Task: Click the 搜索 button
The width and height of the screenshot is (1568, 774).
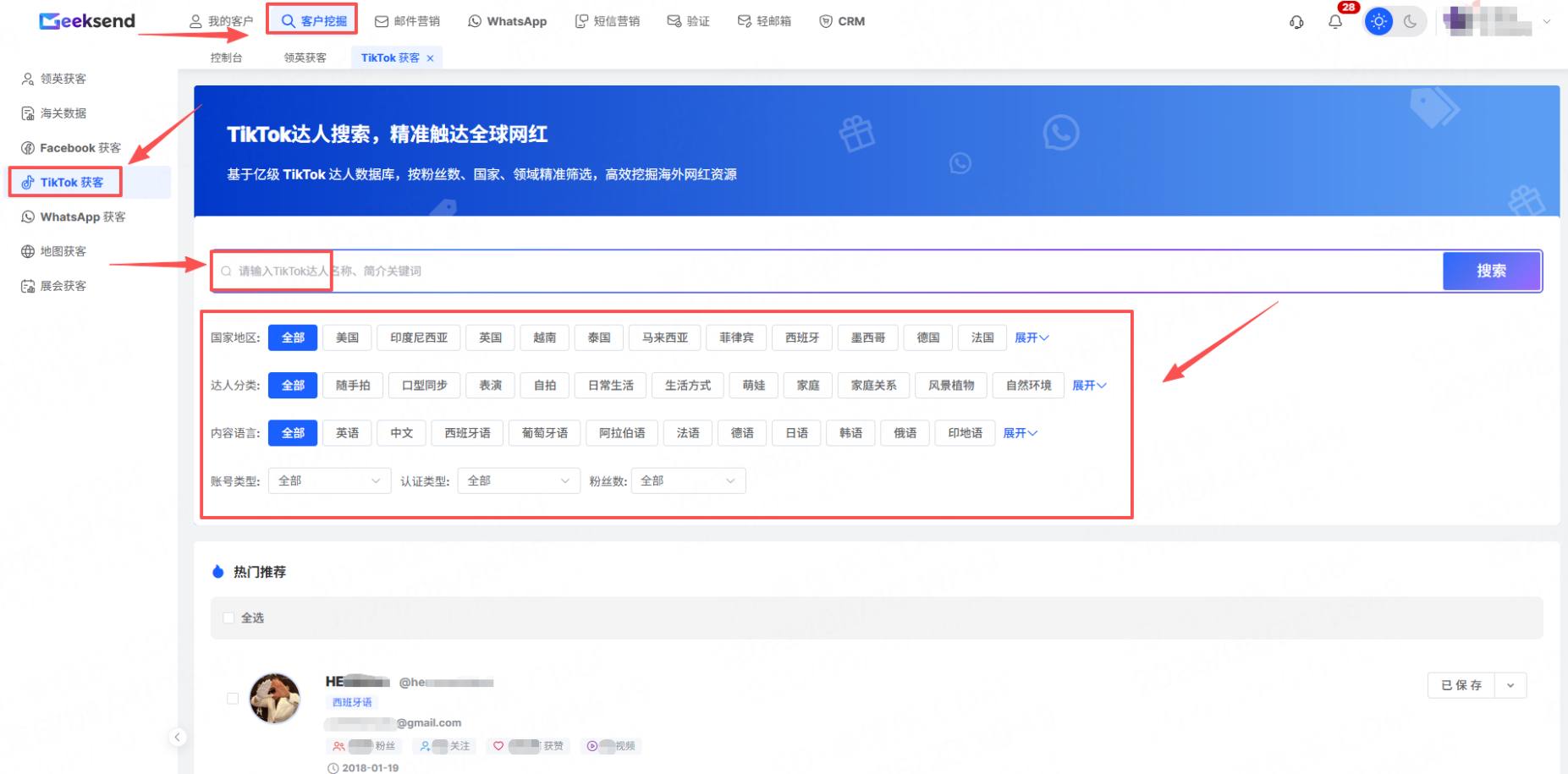Action: pos(1492,271)
